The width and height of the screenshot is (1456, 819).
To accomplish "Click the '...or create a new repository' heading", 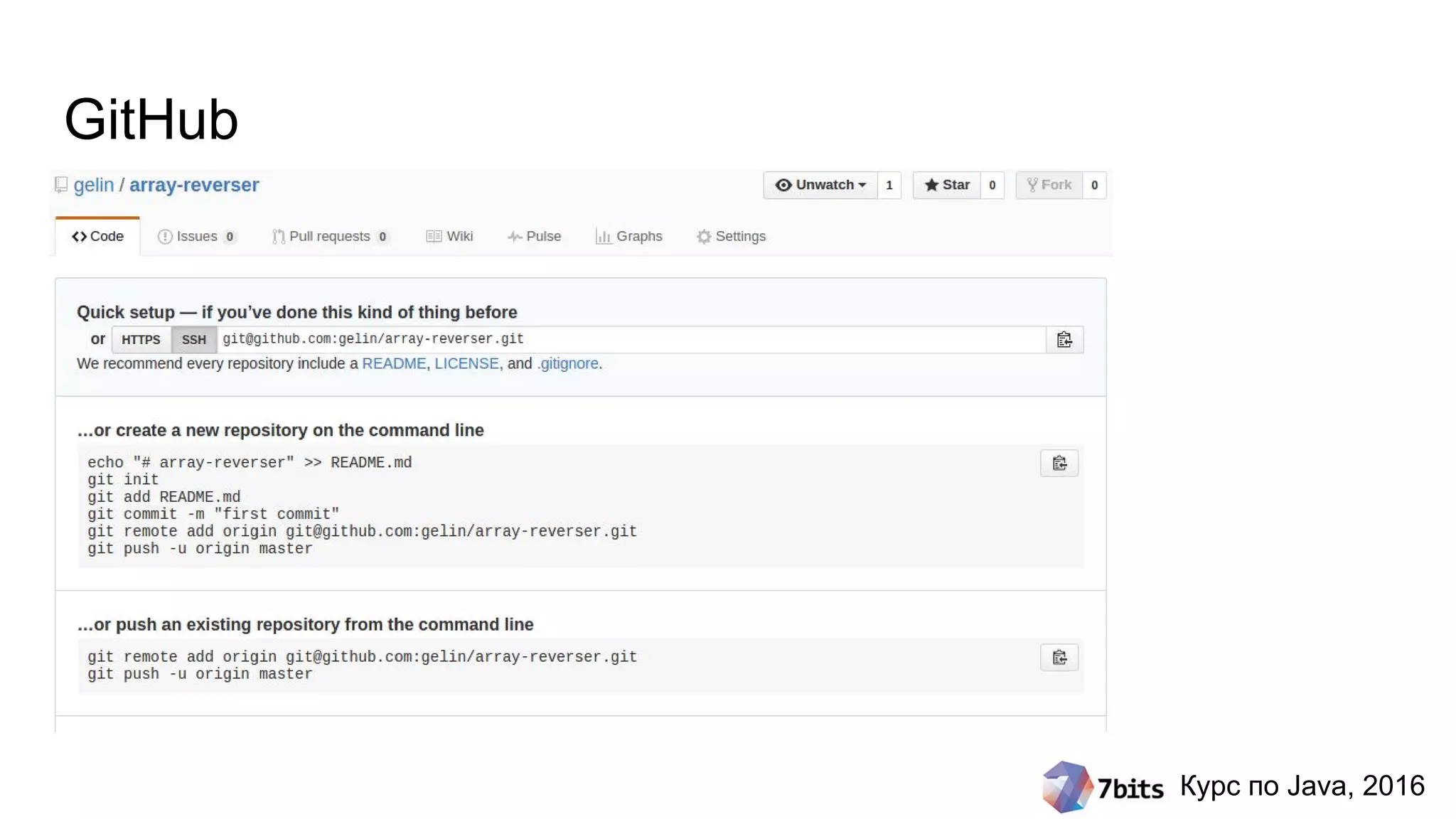I will point(281,430).
